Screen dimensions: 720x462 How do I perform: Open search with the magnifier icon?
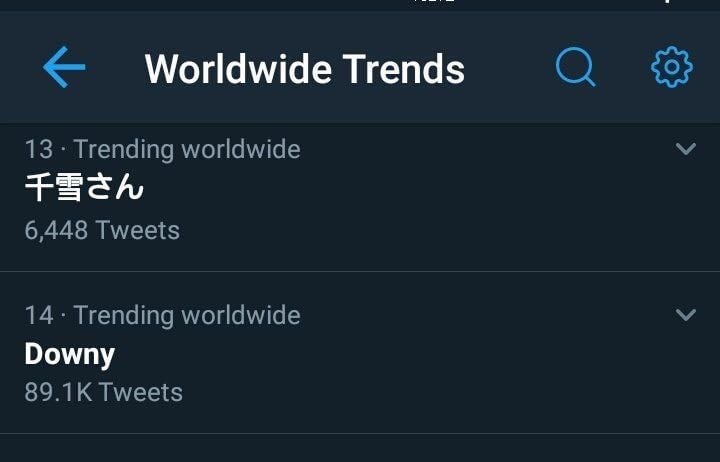click(575, 69)
